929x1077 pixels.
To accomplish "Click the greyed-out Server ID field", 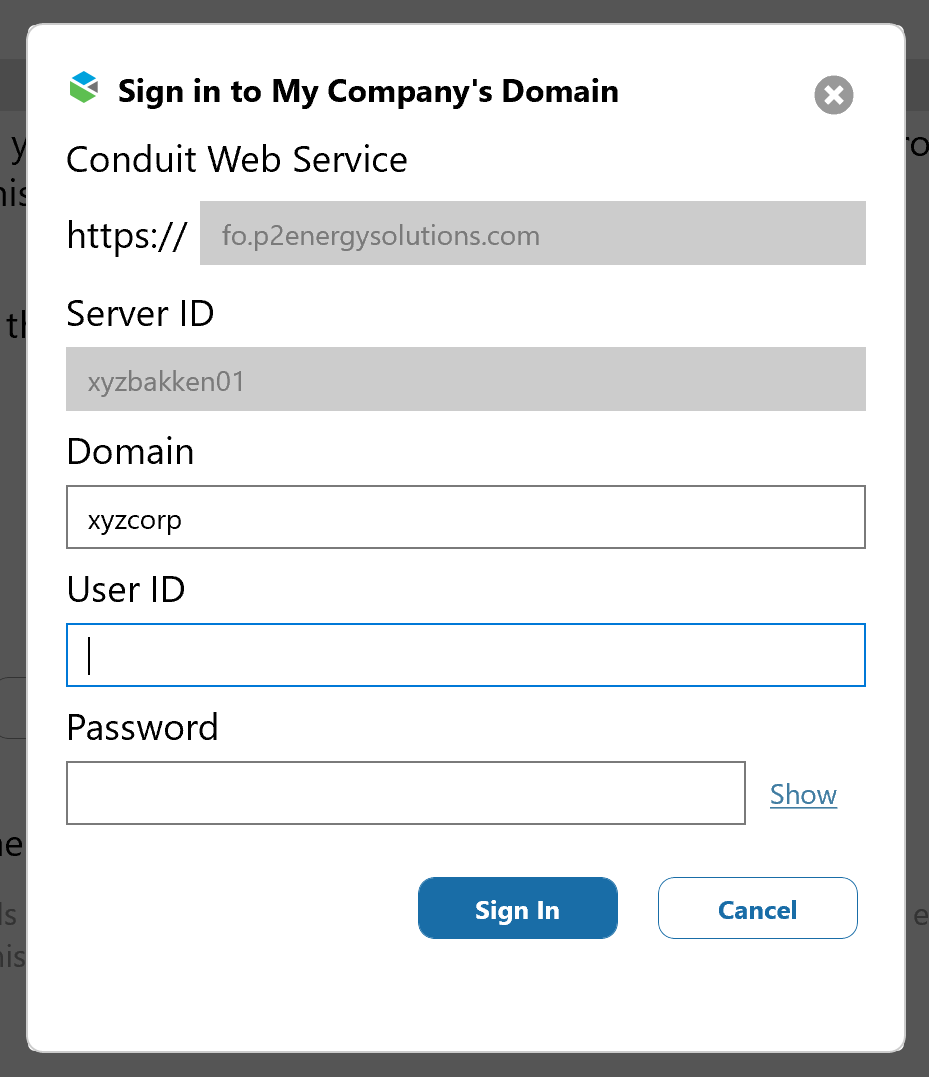I will [465, 380].
